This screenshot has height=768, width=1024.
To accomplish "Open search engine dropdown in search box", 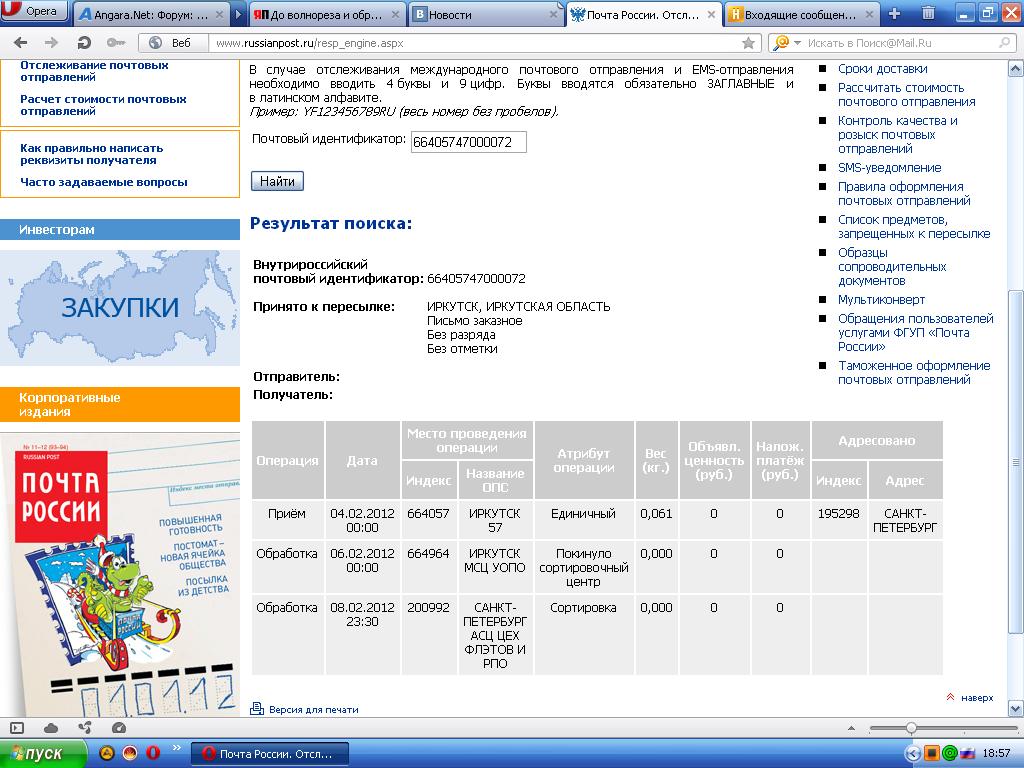I will click(x=797, y=43).
